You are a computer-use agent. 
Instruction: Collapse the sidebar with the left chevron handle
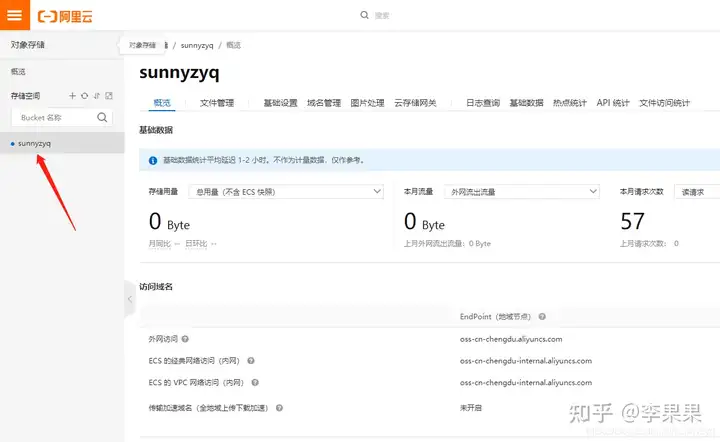point(130,299)
